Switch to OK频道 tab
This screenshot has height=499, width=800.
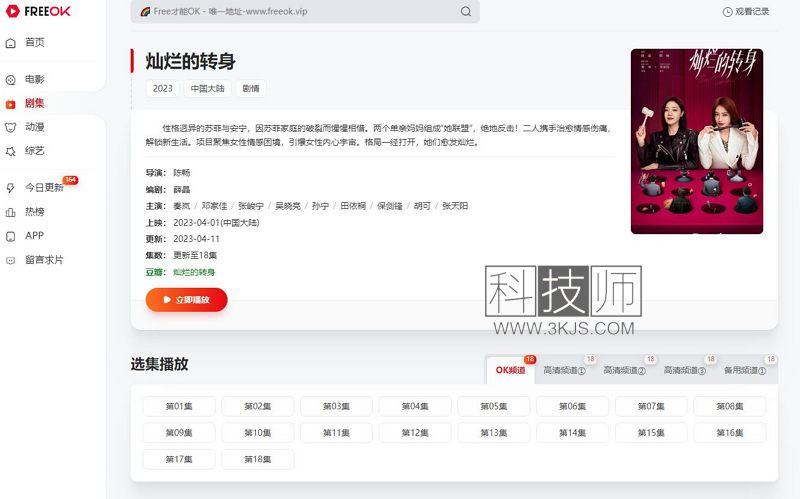[x=510, y=370]
